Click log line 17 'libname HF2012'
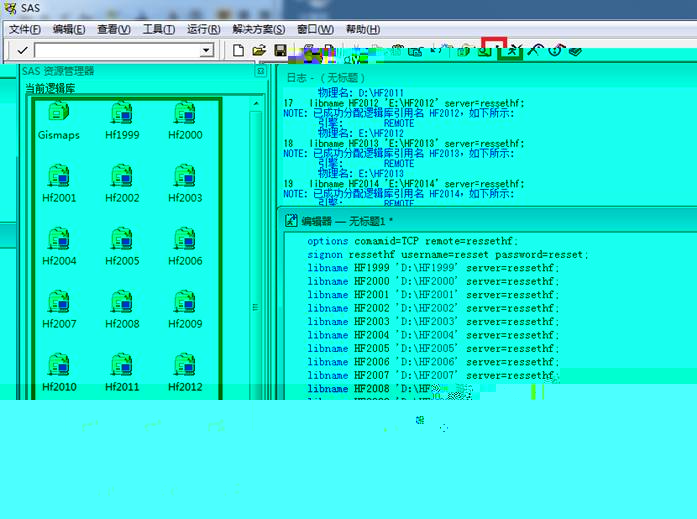 point(404,103)
